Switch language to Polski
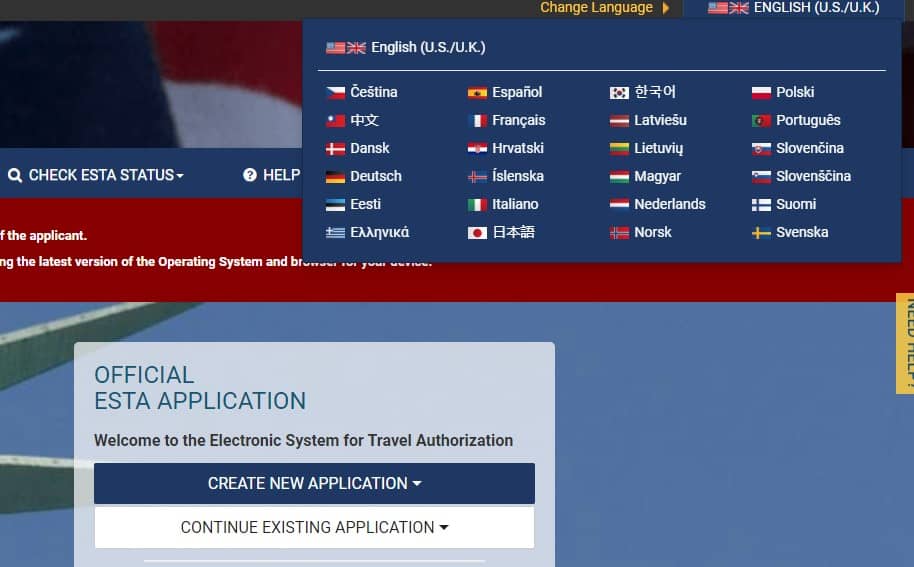This screenshot has width=914, height=567. tap(783, 92)
